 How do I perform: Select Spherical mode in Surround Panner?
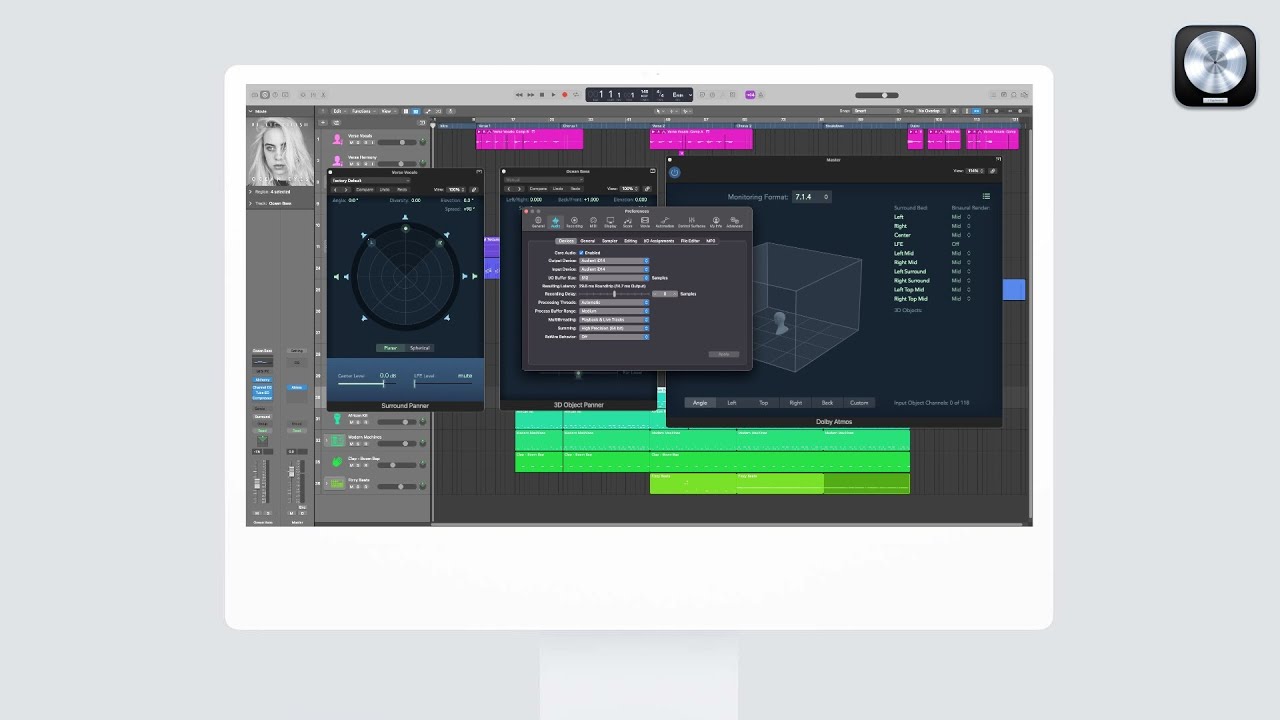(x=420, y=348)
